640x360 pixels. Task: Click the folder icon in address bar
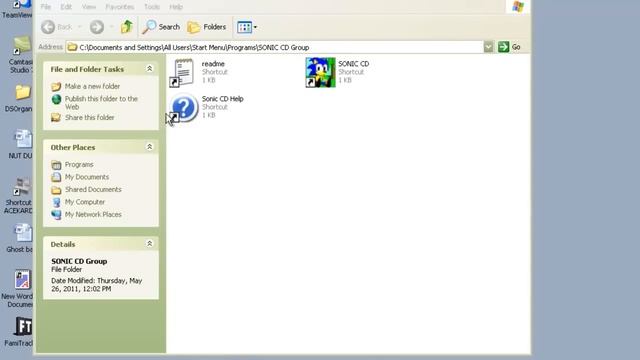[72, 47]
